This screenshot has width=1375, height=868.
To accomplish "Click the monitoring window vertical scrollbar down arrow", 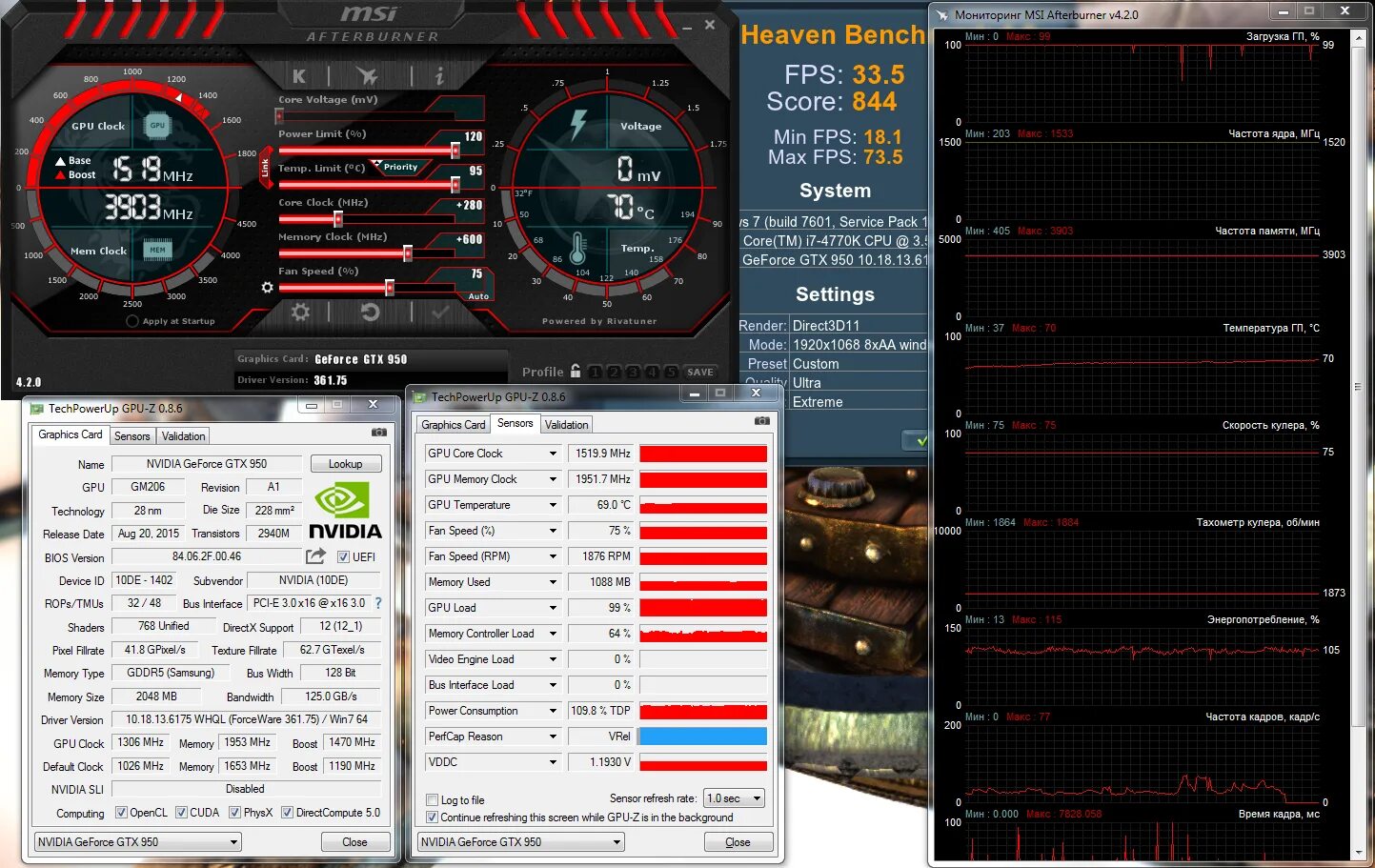I will 1360,853.
